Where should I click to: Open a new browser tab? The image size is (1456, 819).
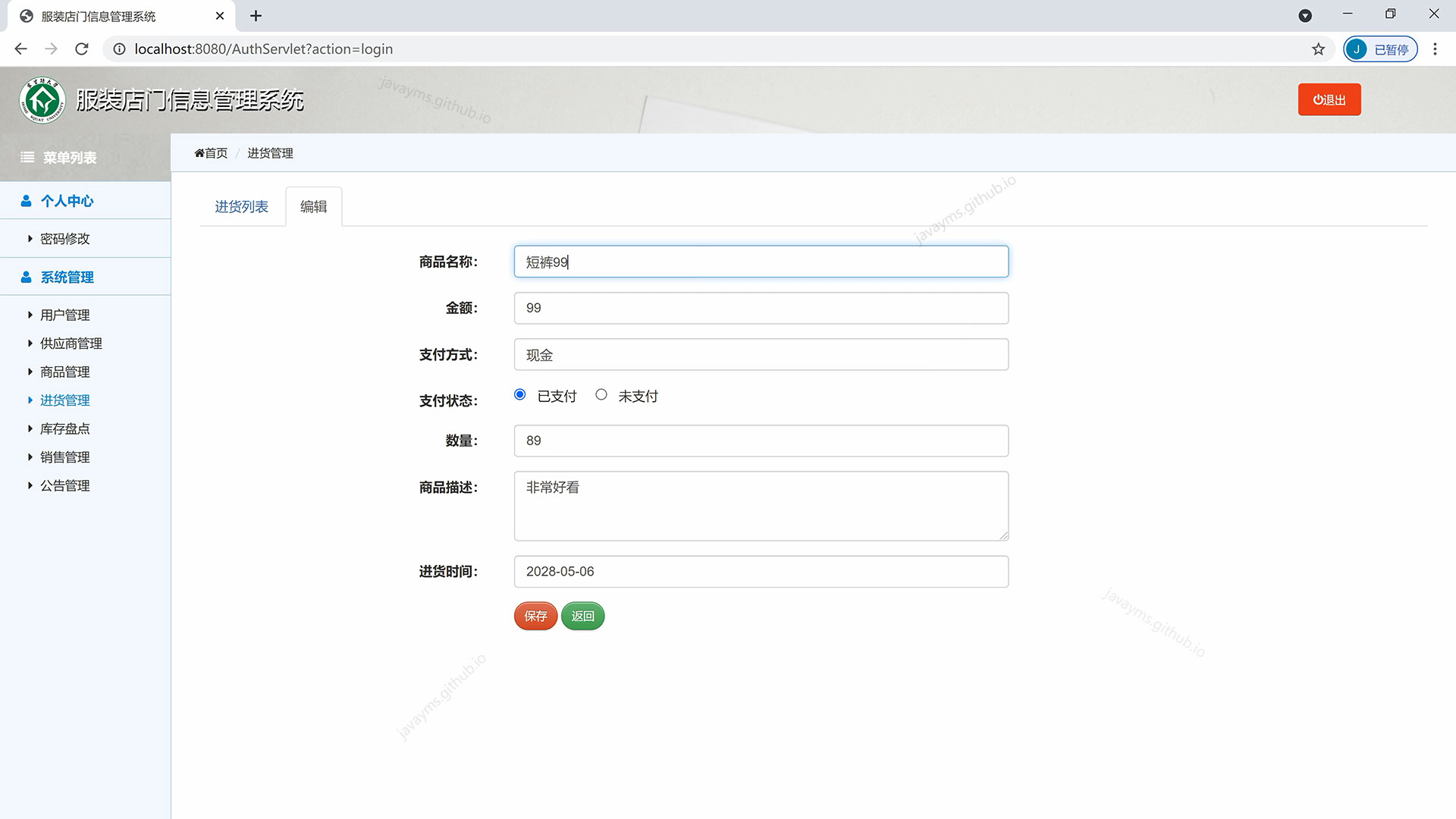[x=256, y=16]
